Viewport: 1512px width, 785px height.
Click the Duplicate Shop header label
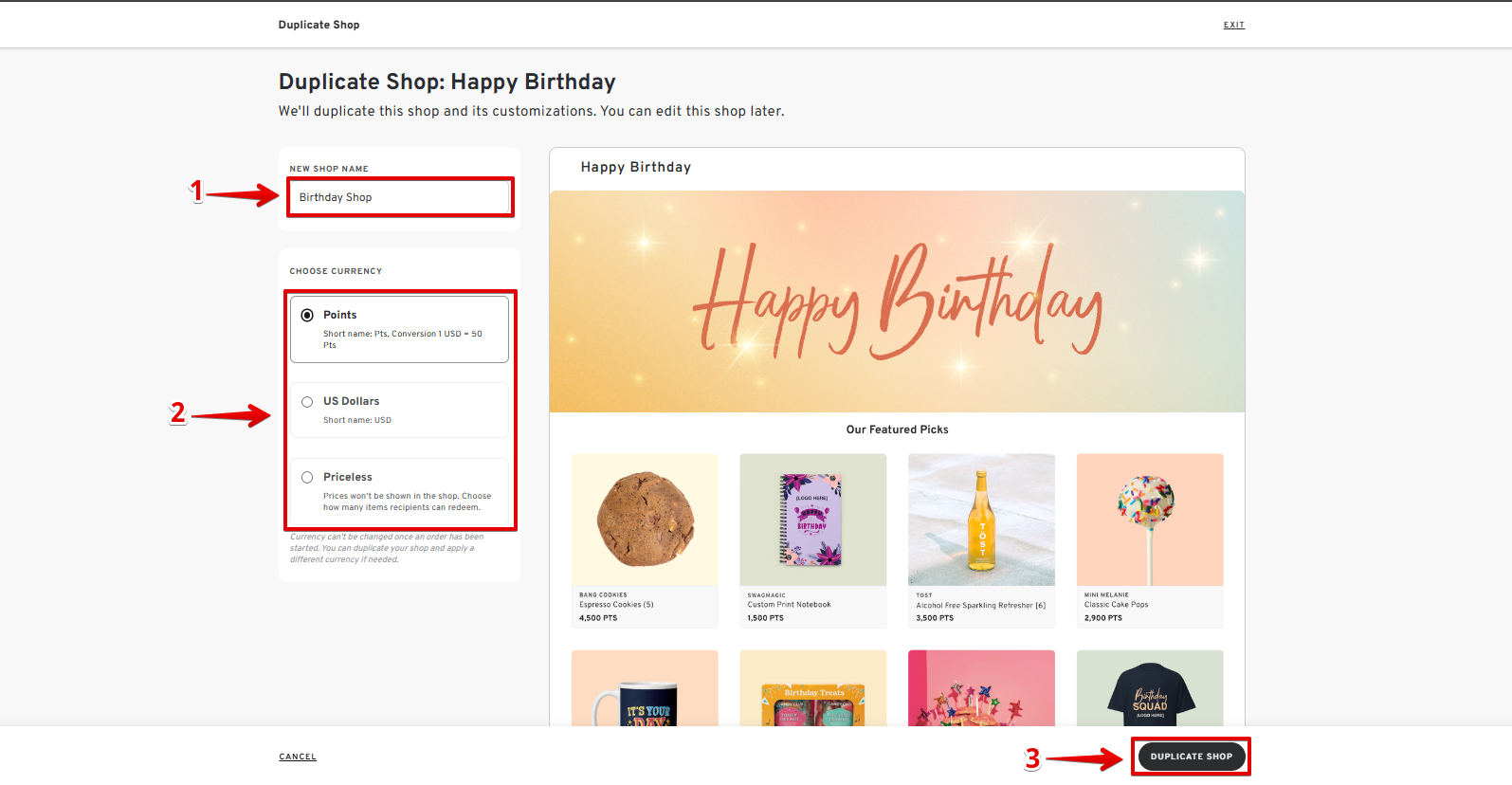pos(319,25)
